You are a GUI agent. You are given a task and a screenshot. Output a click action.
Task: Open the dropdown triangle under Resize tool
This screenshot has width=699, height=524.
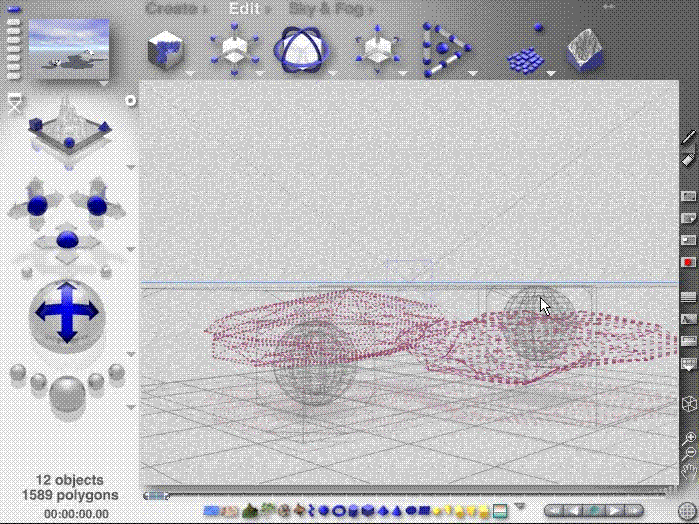pos(260,73)
